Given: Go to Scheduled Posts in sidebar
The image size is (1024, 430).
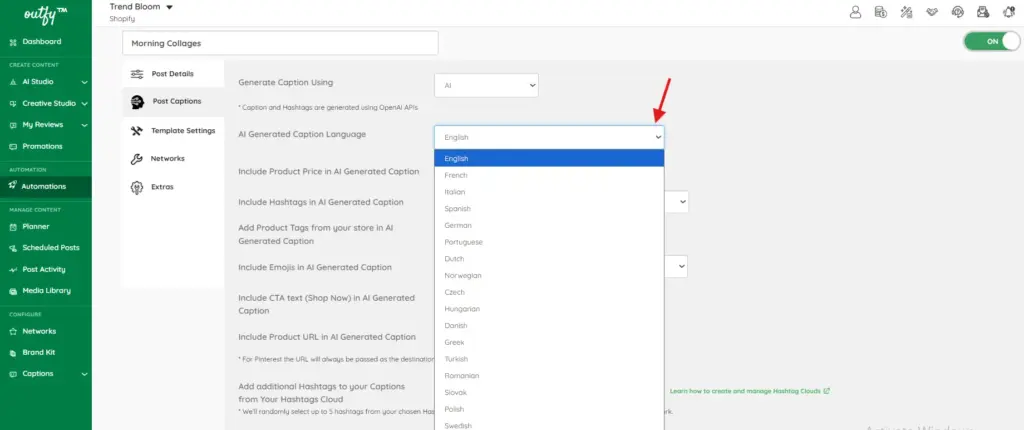Looking at the screenshot, I should [51, 248].
